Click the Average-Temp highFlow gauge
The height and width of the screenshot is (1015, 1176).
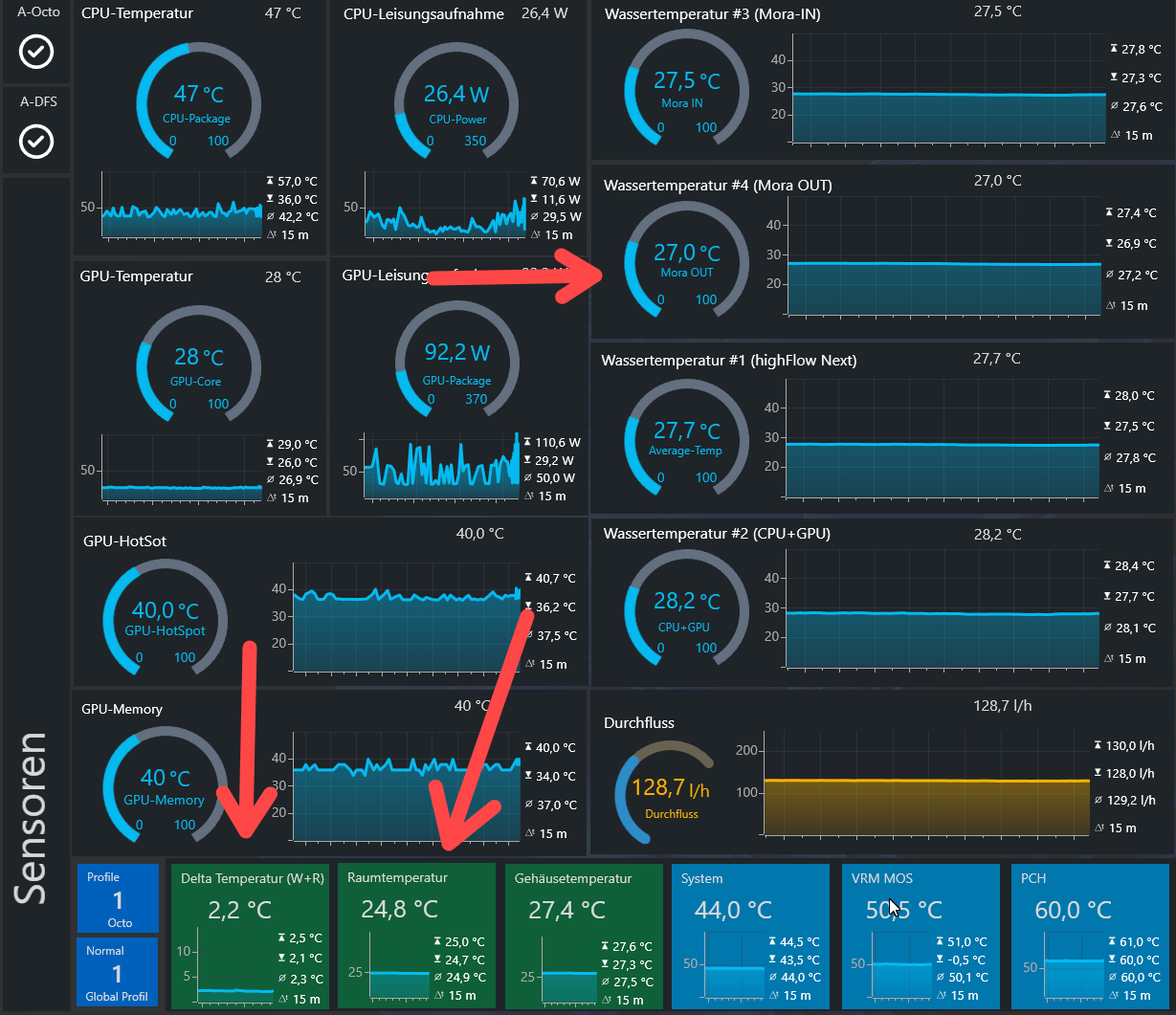point(687,437)
